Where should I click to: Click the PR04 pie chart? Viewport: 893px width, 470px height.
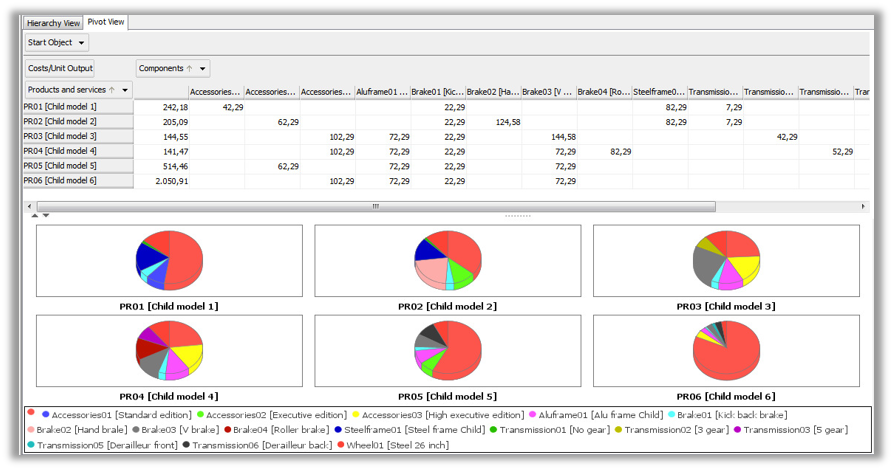click(169, 350)
